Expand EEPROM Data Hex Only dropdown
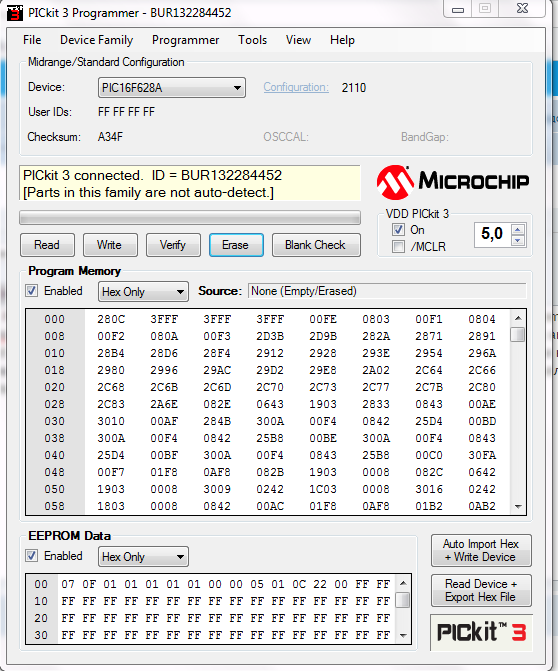 coord(143,557)
